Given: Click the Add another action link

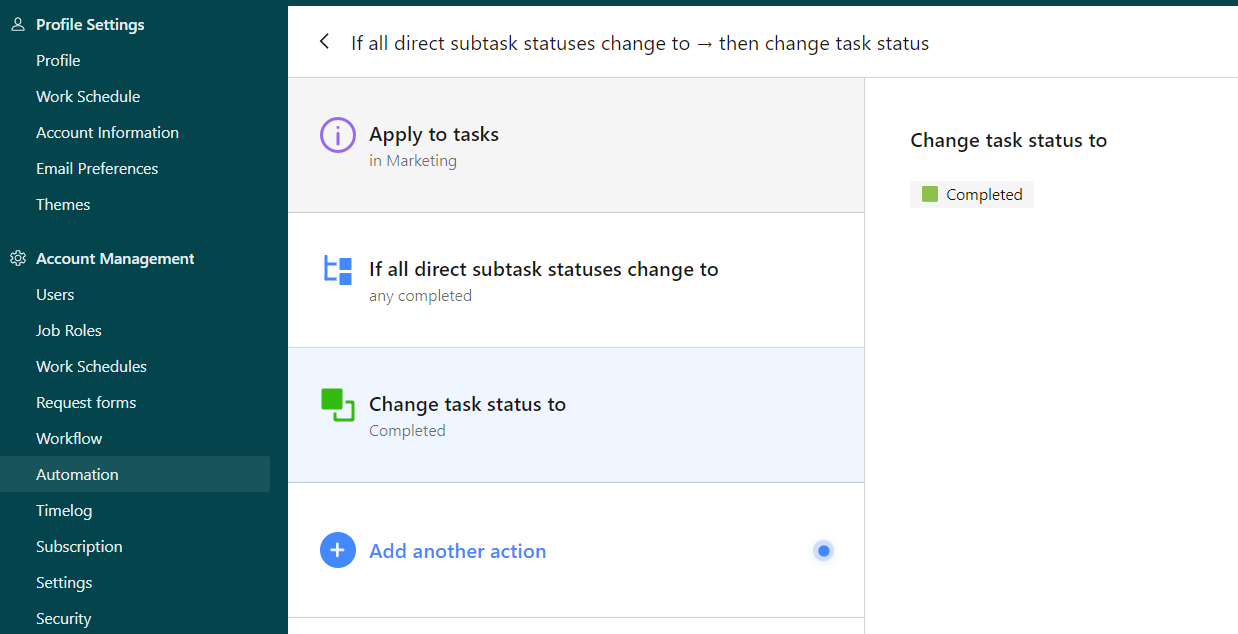Looking at the screenshot, I should (x=457, y=551).
